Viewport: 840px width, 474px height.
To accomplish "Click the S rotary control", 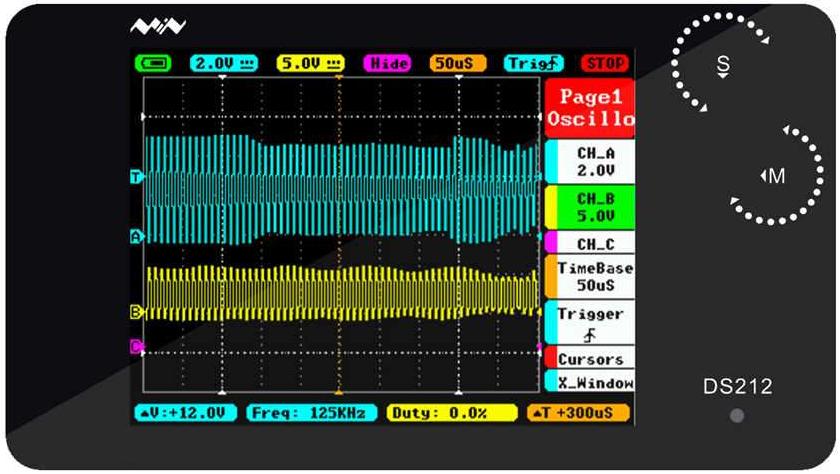I will click(722, 63).
